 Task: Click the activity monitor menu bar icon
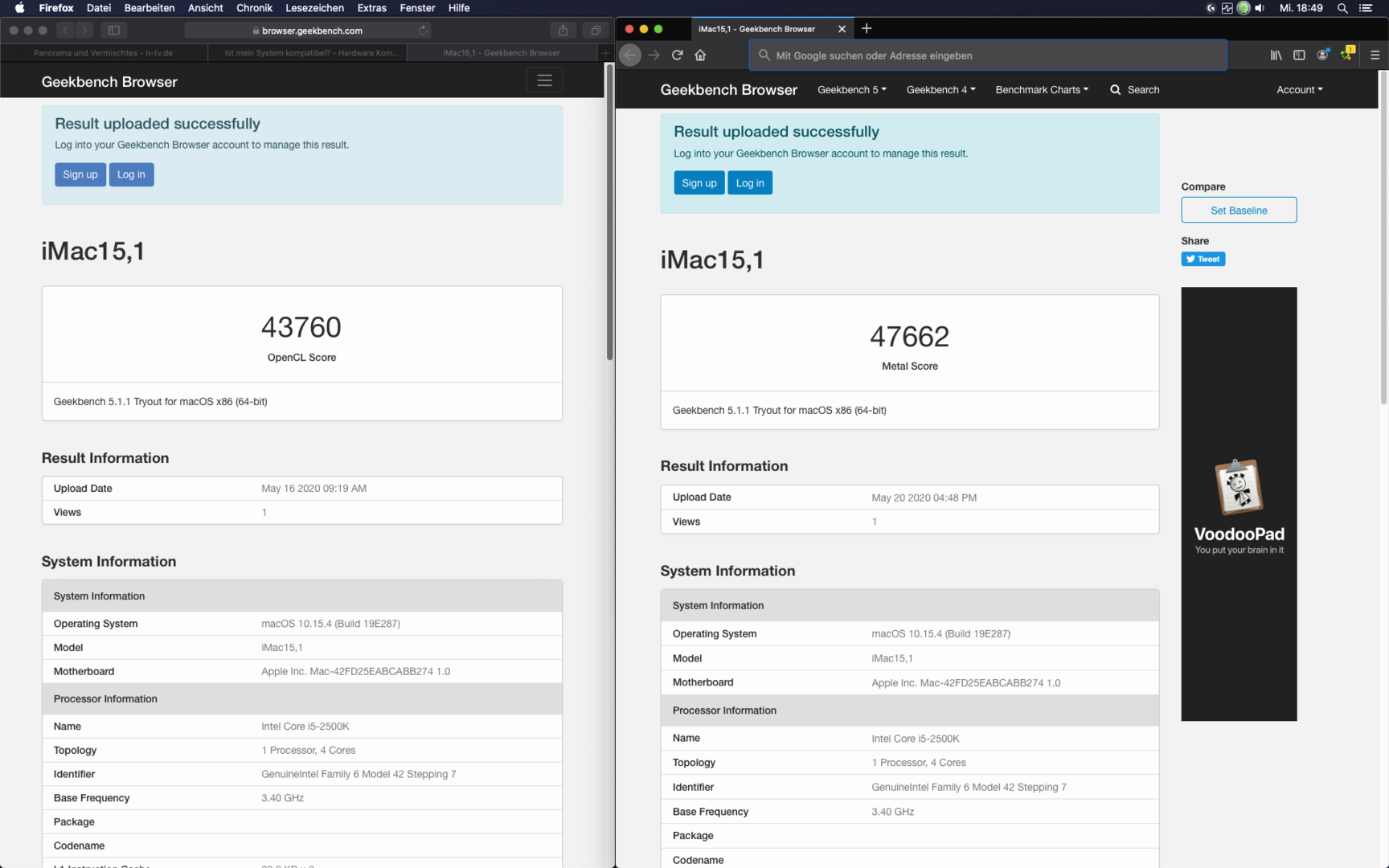(1227, 8)
